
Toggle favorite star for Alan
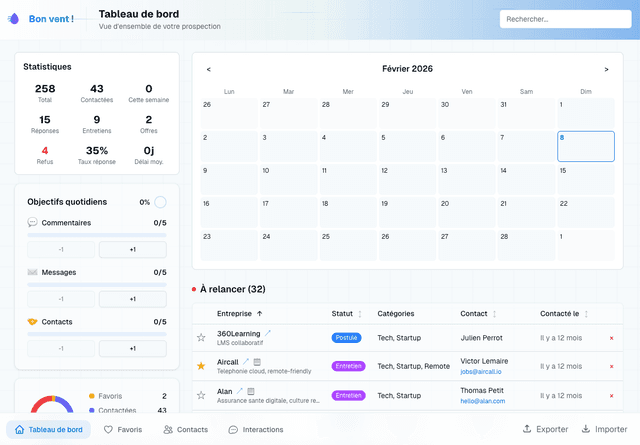coord(201,395)
